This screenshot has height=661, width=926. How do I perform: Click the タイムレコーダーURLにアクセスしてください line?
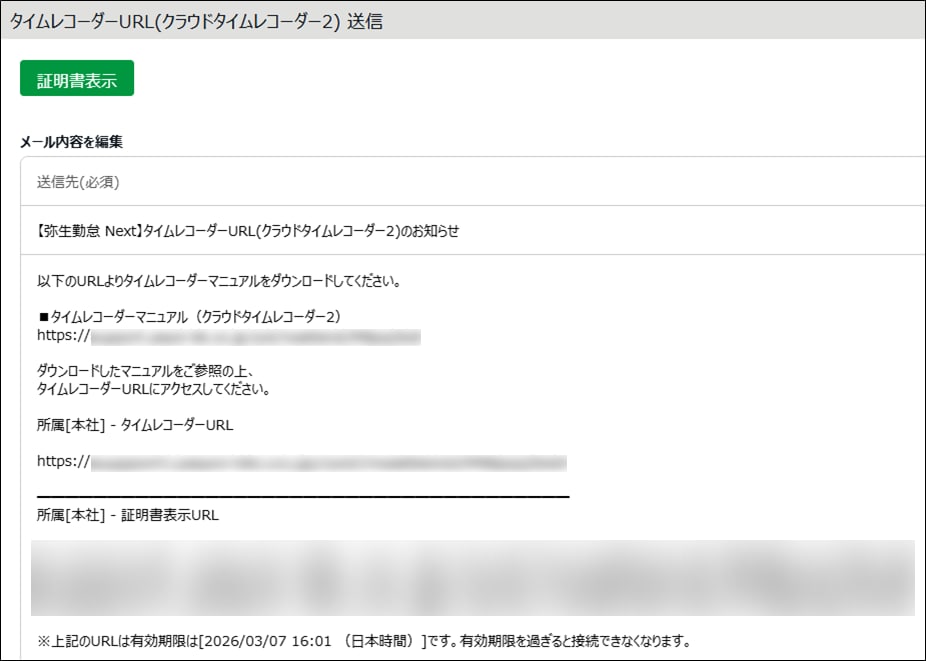pyautogui.click(x=153, y=389)
